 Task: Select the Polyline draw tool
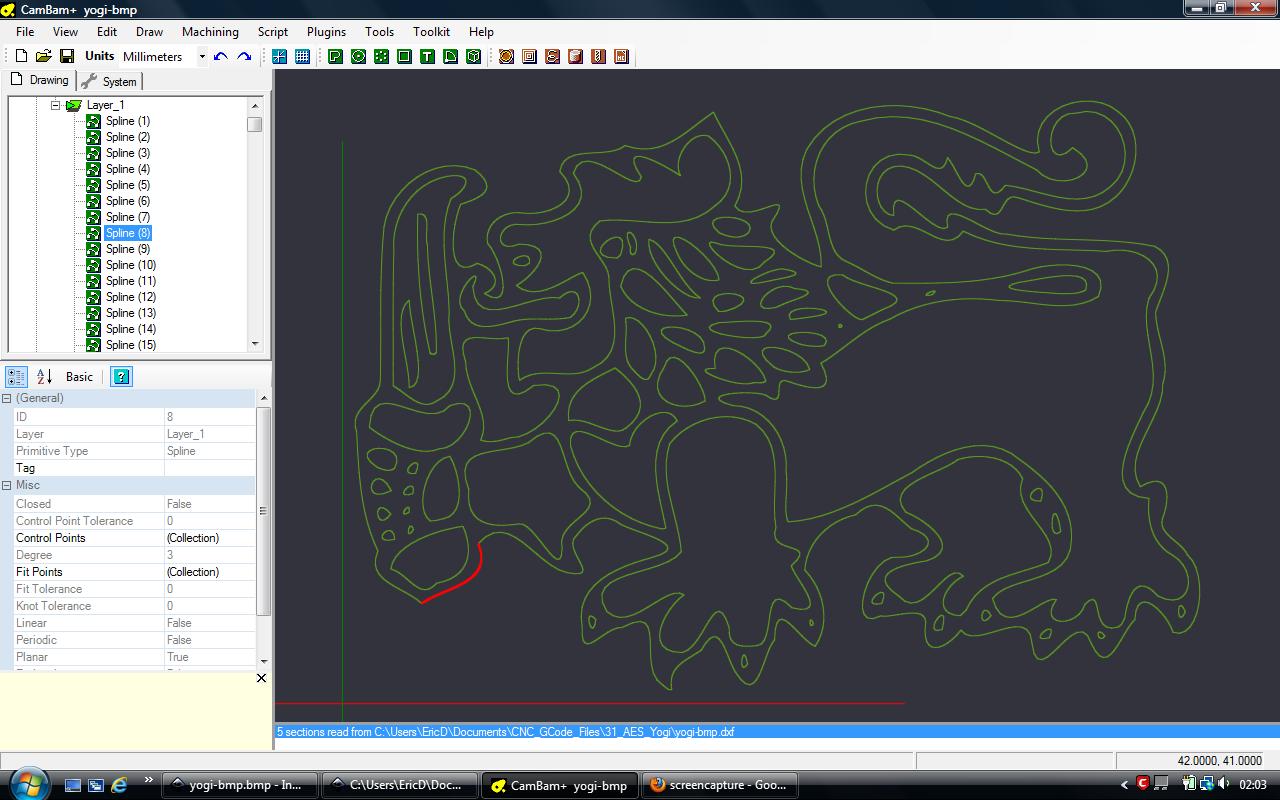click(x=335, y=57)
